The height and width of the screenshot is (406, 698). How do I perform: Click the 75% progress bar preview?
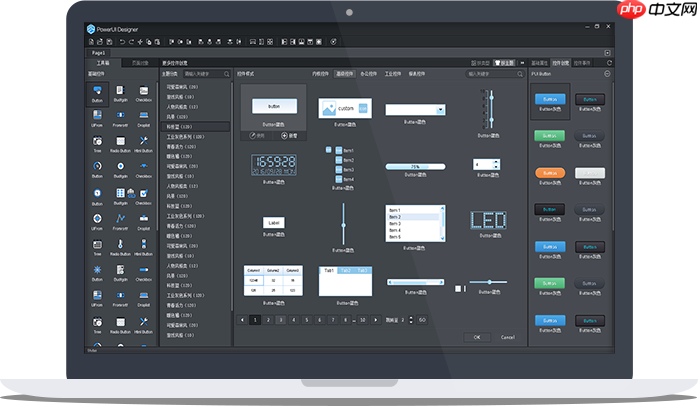point(415,166)
